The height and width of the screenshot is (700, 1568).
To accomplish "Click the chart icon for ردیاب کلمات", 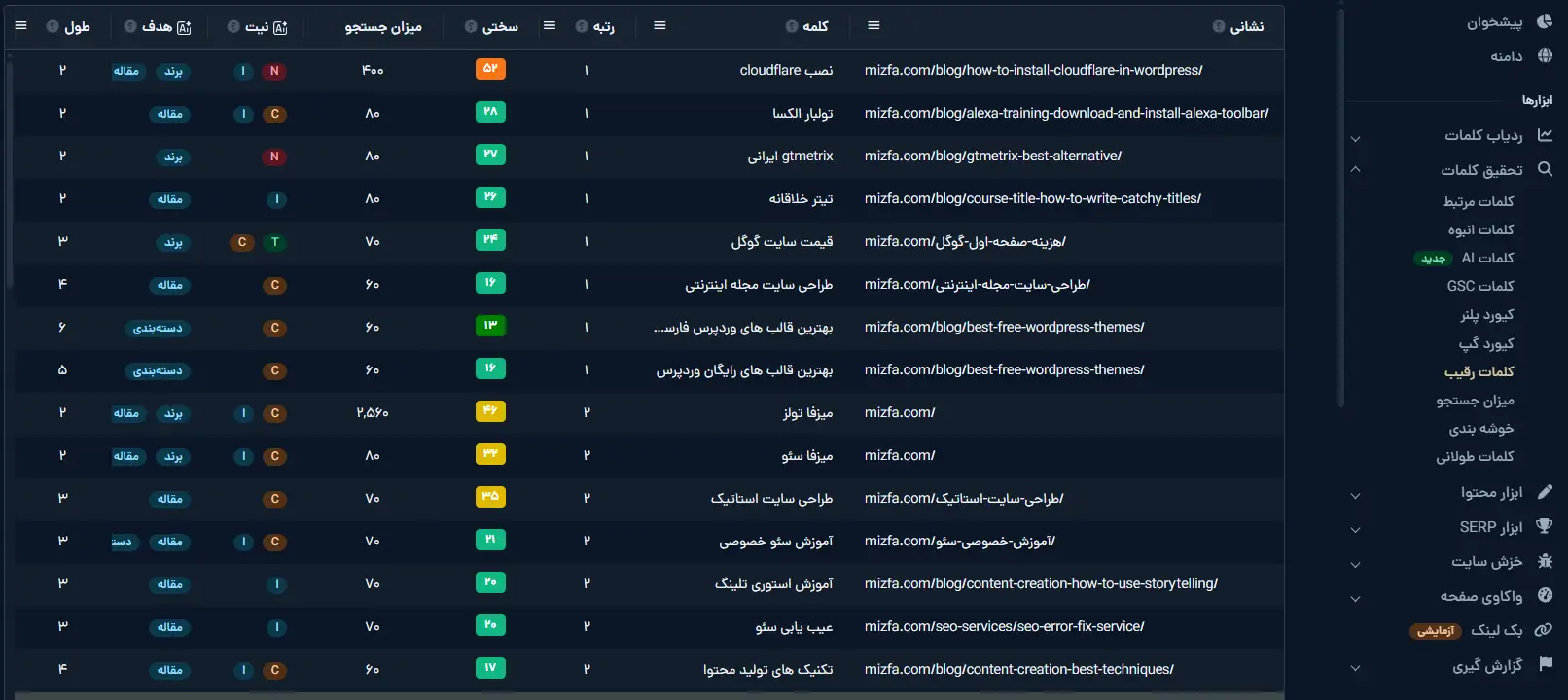I will (1544, 135).
